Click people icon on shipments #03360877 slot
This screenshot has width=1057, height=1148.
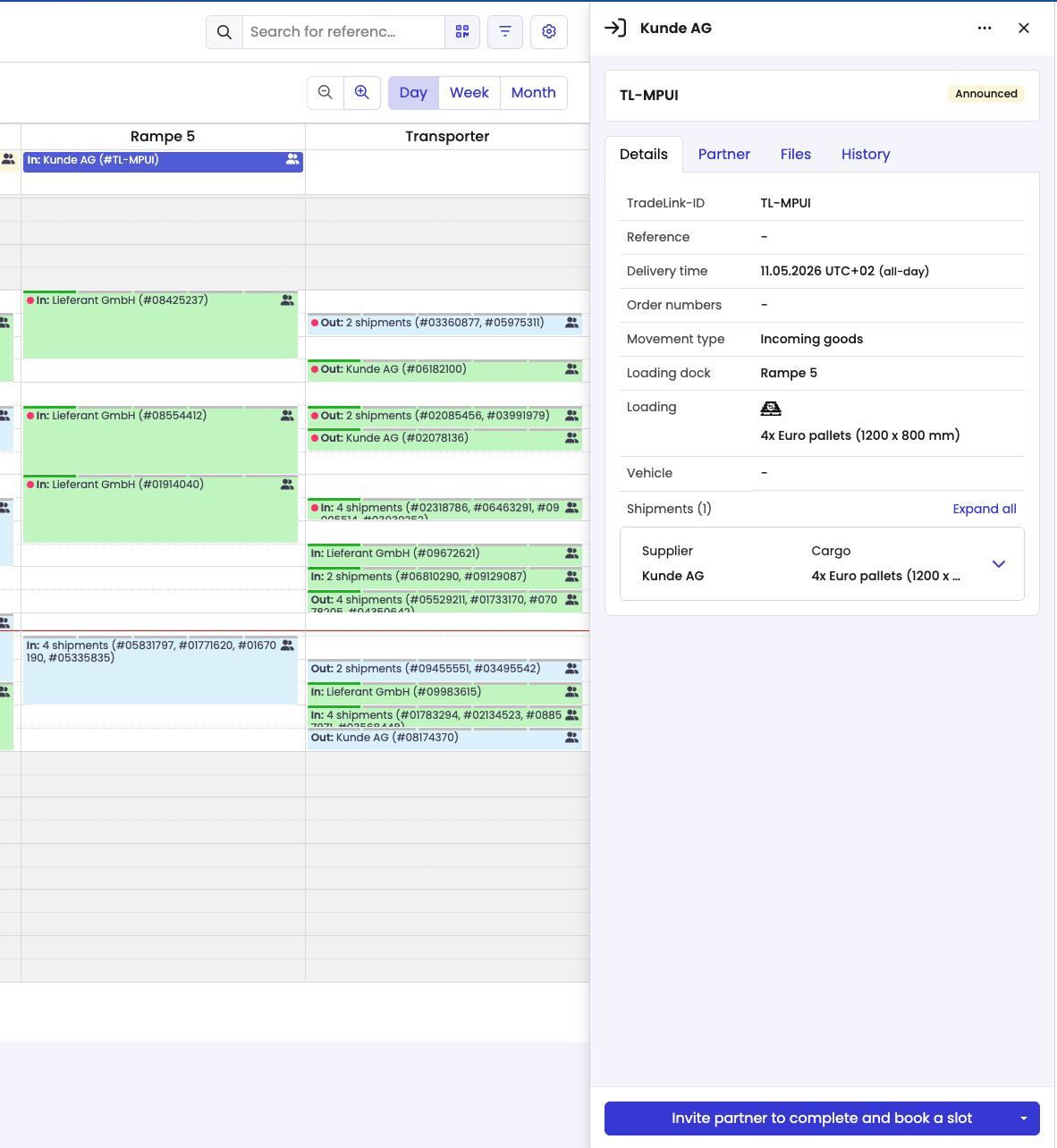pyautogui.click(x=571, y=323)
